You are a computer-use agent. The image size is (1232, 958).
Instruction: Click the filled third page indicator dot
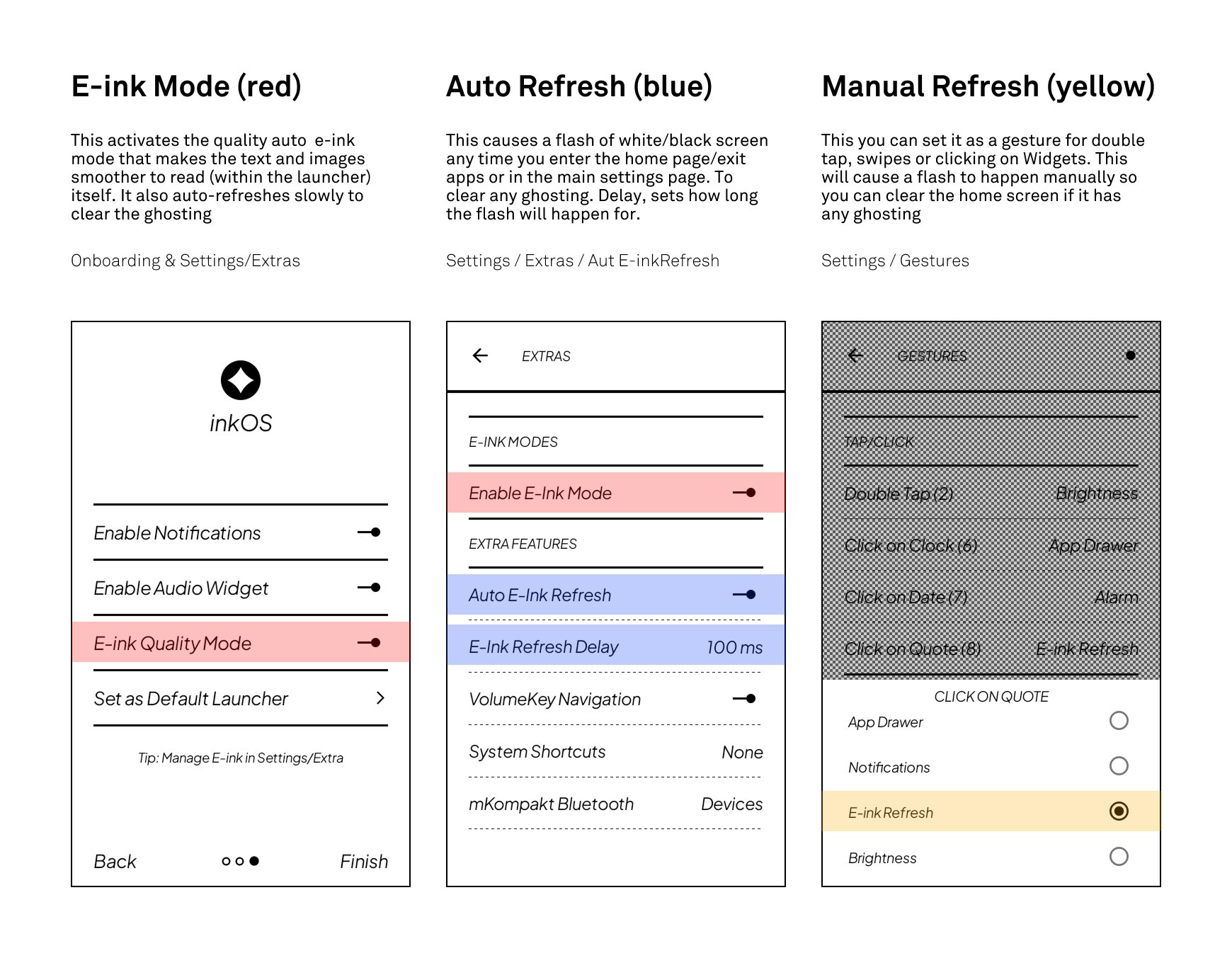pyautogui.click(x=254, y=861)
